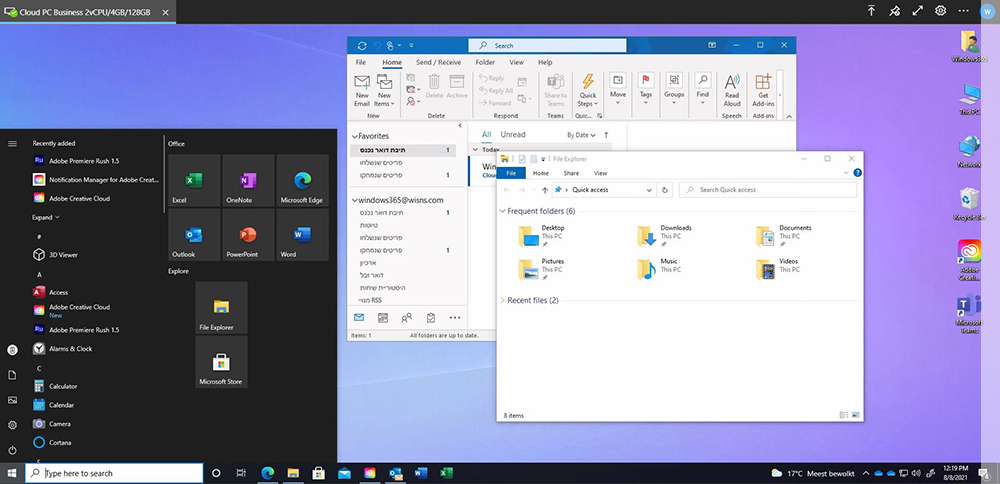This screenshot has height=484, width=1000.
Task: Open the Move button in Outlook
Action: point(617,87)
